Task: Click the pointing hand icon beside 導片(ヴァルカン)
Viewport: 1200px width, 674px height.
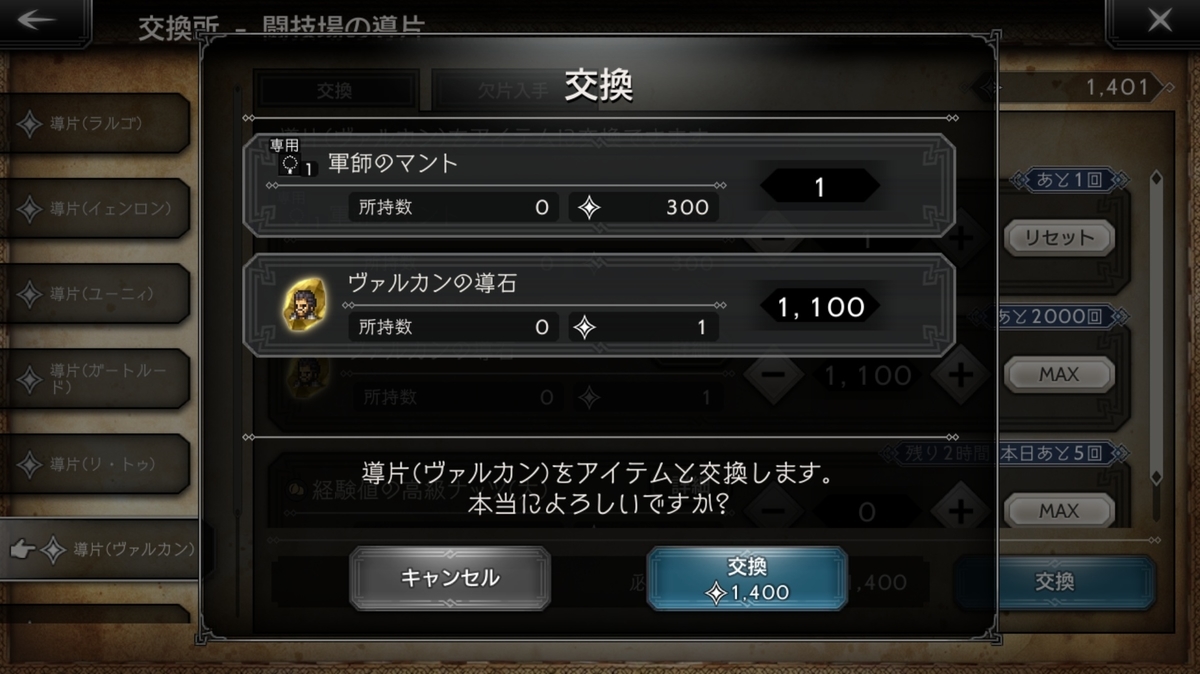Action: point(22,550)
